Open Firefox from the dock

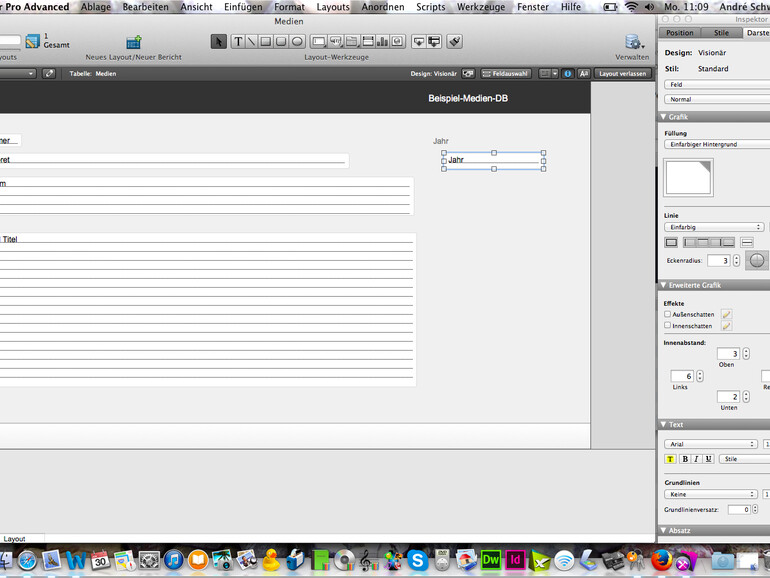661,560
